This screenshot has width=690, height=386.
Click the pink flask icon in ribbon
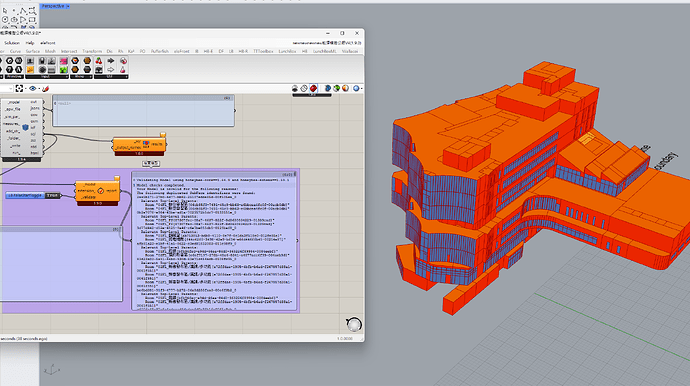click(x=123, y=70)
